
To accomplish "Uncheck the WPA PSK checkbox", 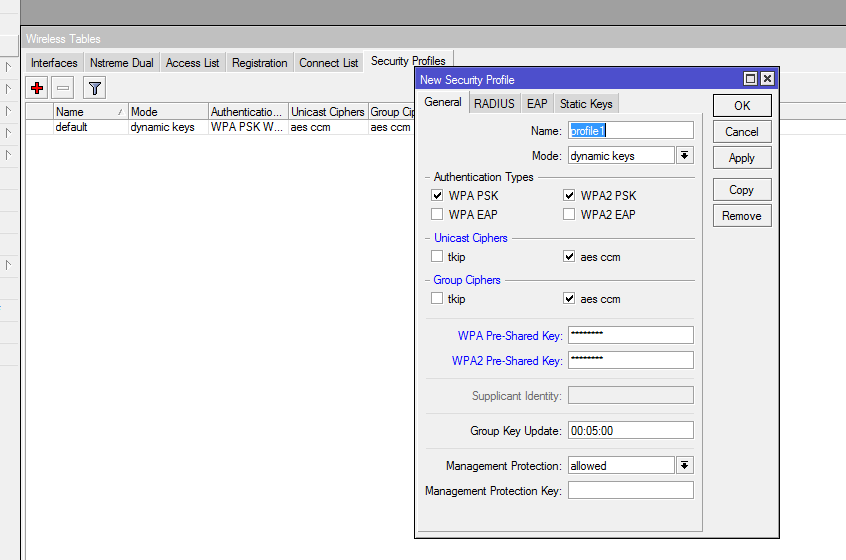I will click(x=437, y=196).
